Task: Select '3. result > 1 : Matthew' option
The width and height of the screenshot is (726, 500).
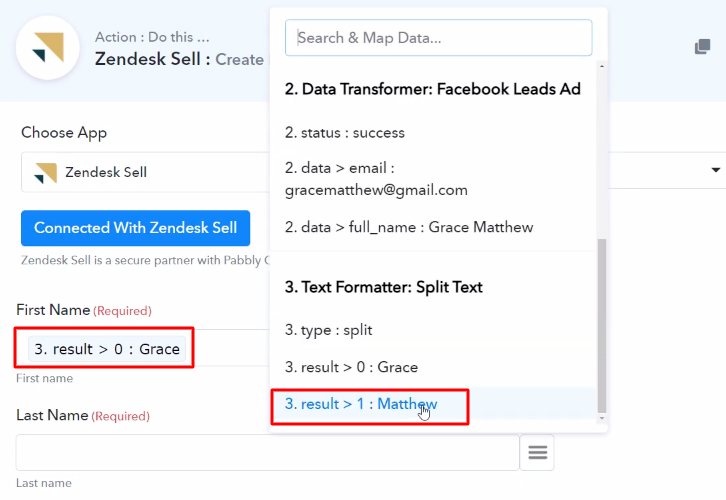Action: [361, 404]
